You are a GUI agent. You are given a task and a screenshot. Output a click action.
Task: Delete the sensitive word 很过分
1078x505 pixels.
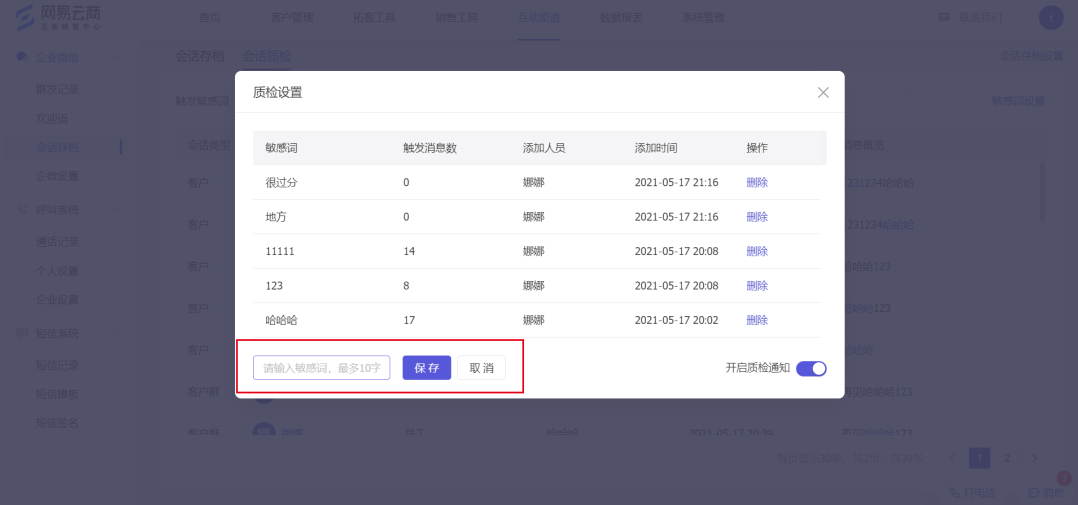tap(757, 183)
